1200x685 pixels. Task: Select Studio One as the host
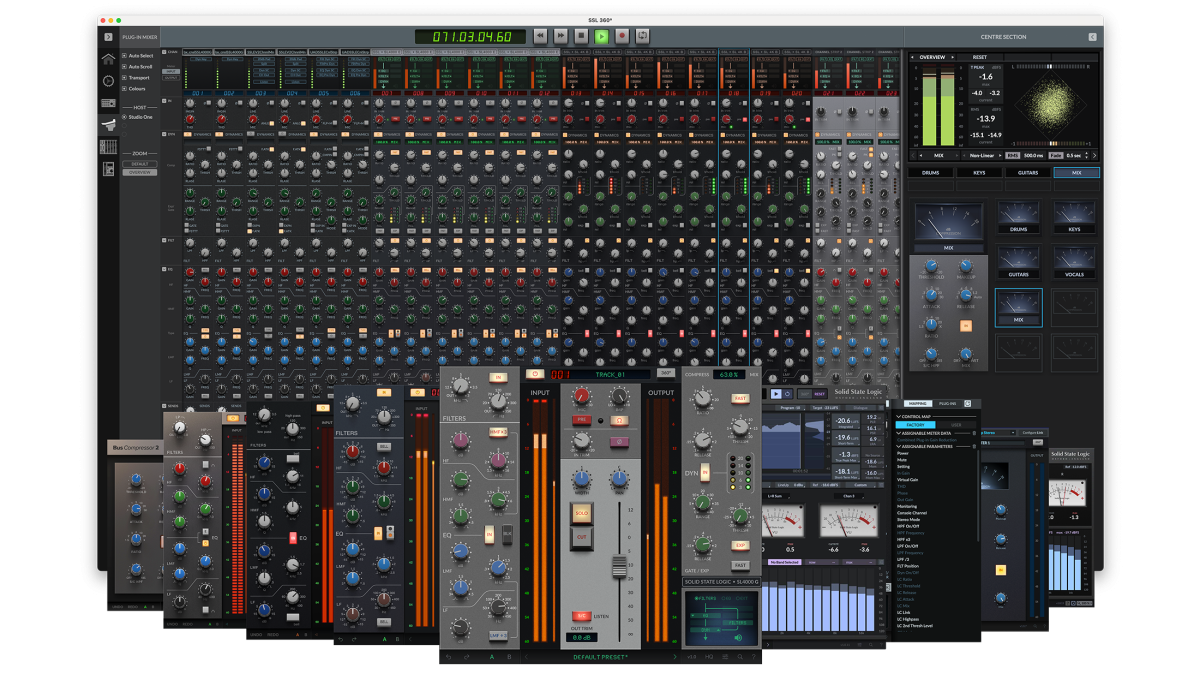pyautogui.click(x=124, y=116)
